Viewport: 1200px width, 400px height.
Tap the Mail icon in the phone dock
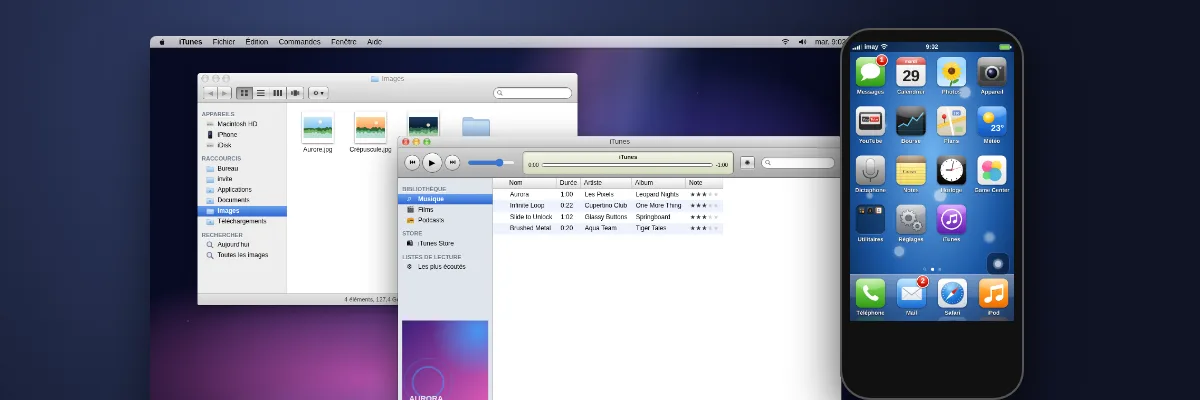911,293
